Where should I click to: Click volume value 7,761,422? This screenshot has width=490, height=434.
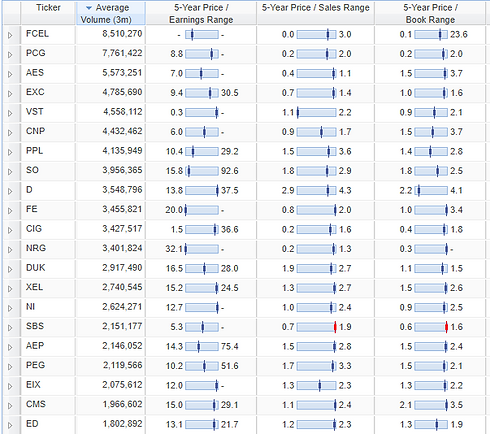(x=122, y=53)
